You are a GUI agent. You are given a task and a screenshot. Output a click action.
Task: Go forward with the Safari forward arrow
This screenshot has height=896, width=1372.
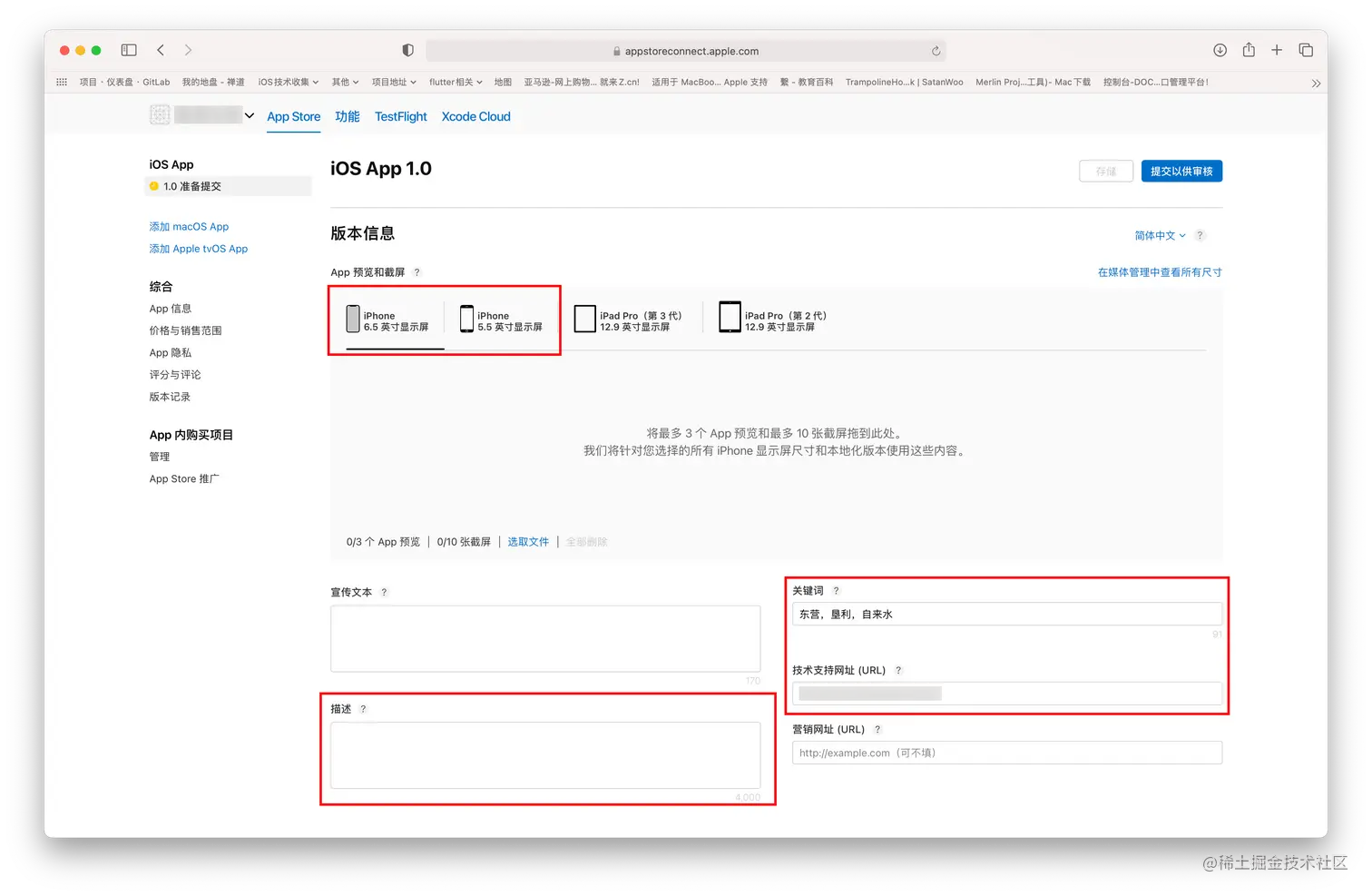point(188,50)
